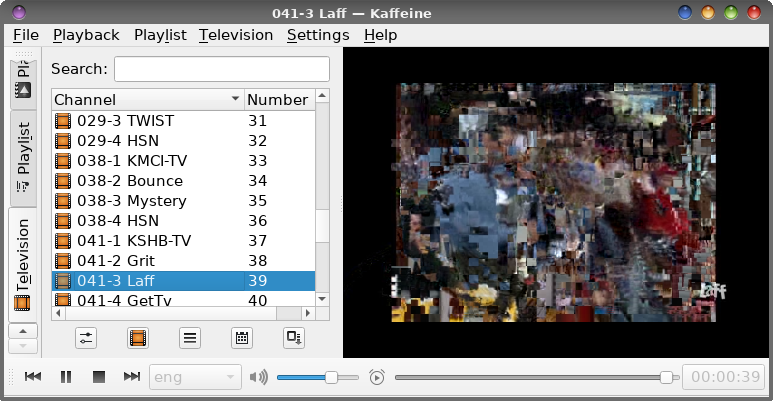
Task: Select channel 041-2 Grit
Action: (x=183, y=261)
